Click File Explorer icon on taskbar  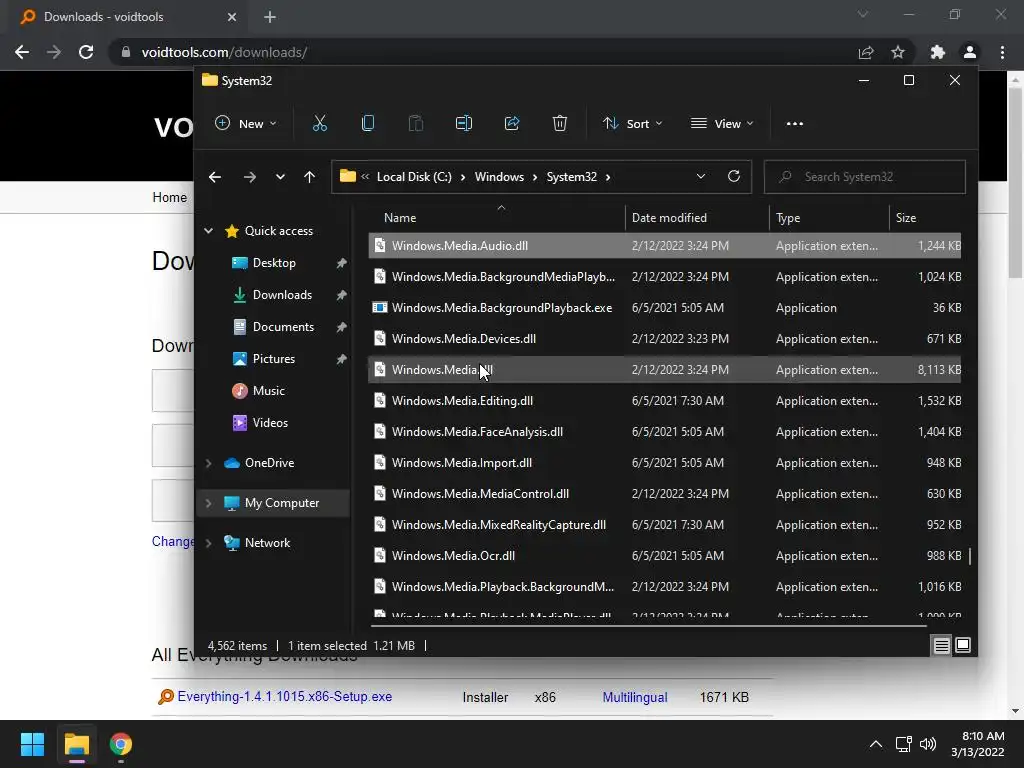click(76, 744)
